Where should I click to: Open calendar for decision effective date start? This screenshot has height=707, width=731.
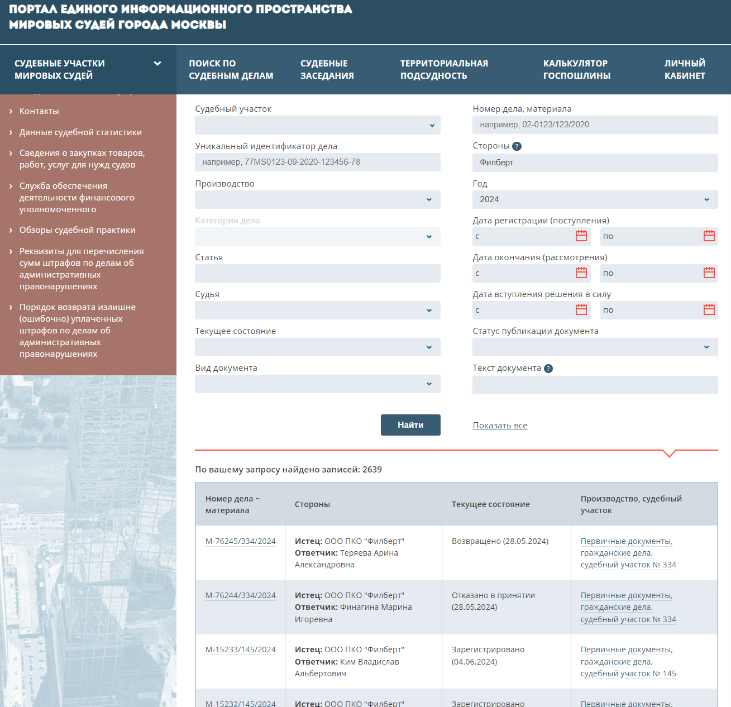coord(581,310)
